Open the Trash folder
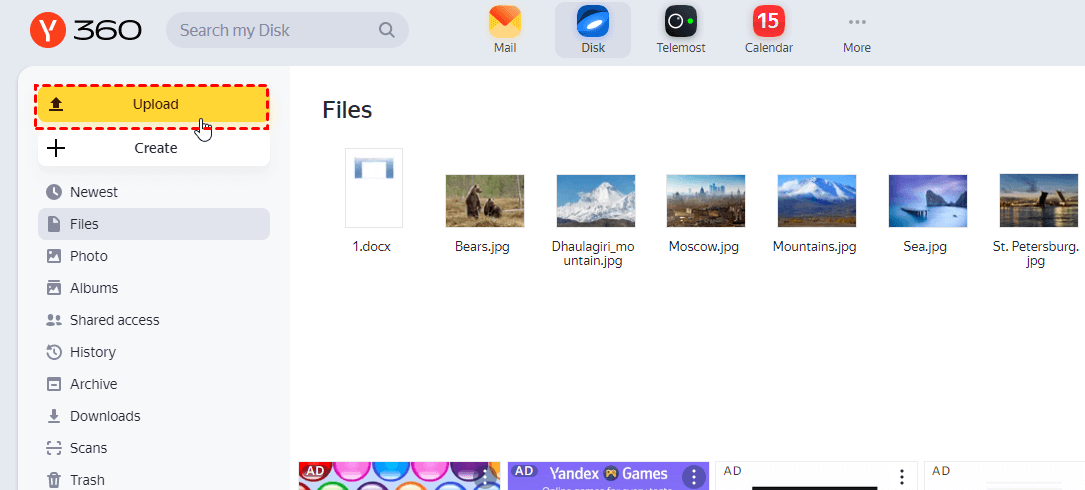The height and width of the screenshot is (490, 1085). tap(154, 480)
